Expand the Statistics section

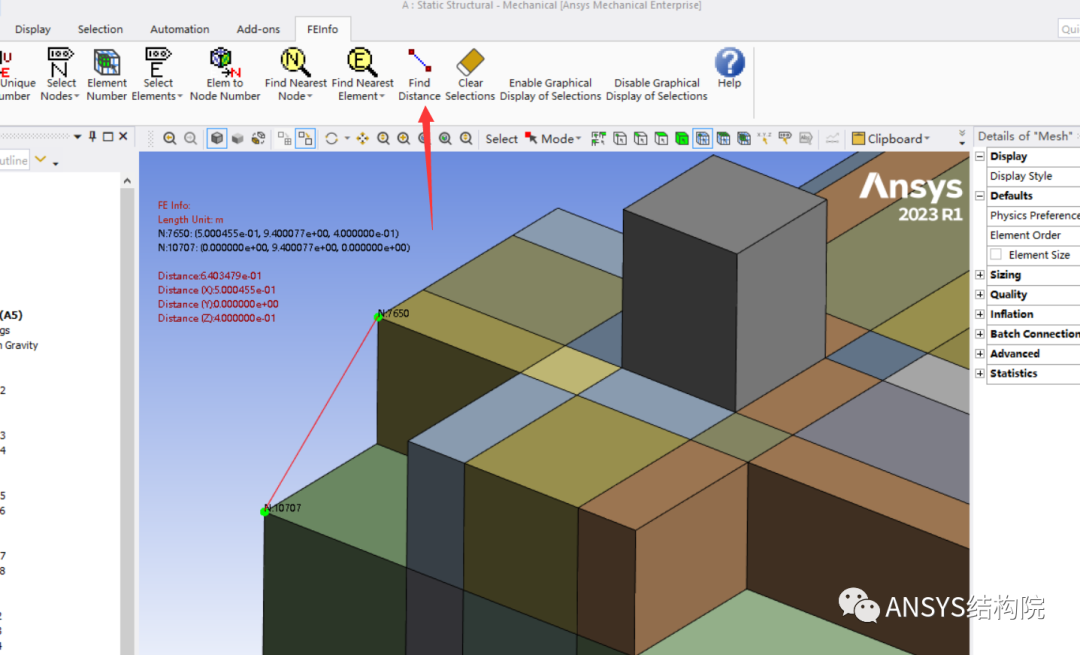979,373
